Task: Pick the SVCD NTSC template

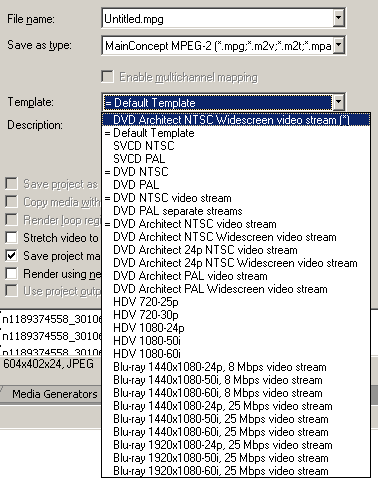Action: (236, 146)
